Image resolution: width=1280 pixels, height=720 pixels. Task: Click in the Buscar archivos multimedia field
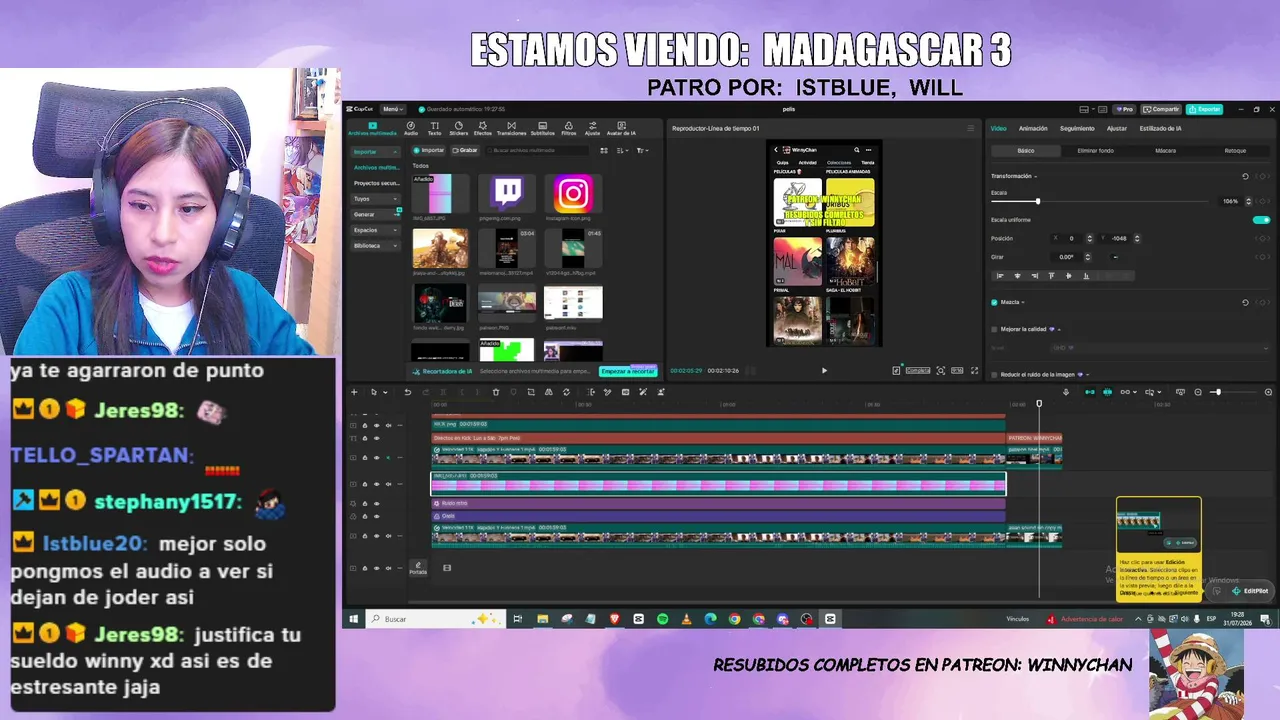(x=539, y=150)
